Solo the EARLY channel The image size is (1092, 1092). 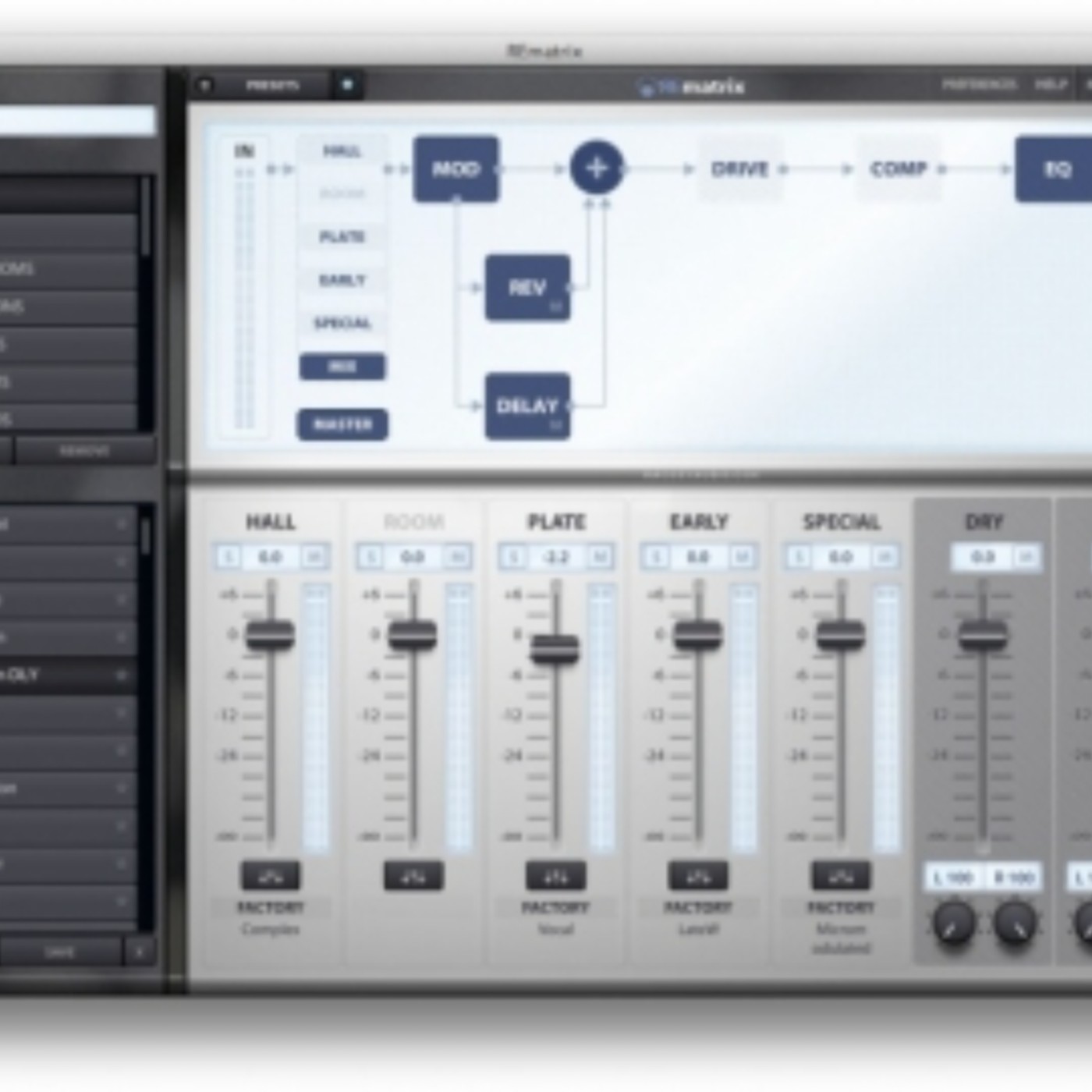(x=656, y=556)
